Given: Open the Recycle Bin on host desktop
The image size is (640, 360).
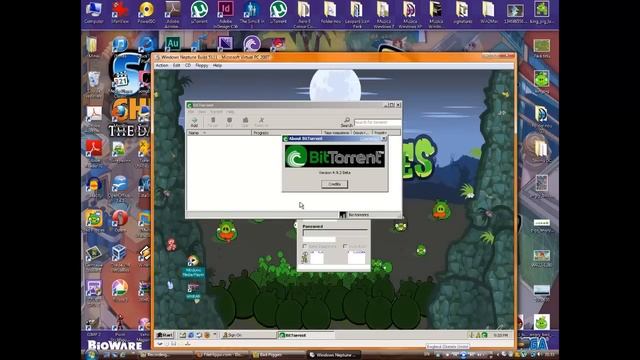Looking at the screenshot, I should (x=94, y=82).
